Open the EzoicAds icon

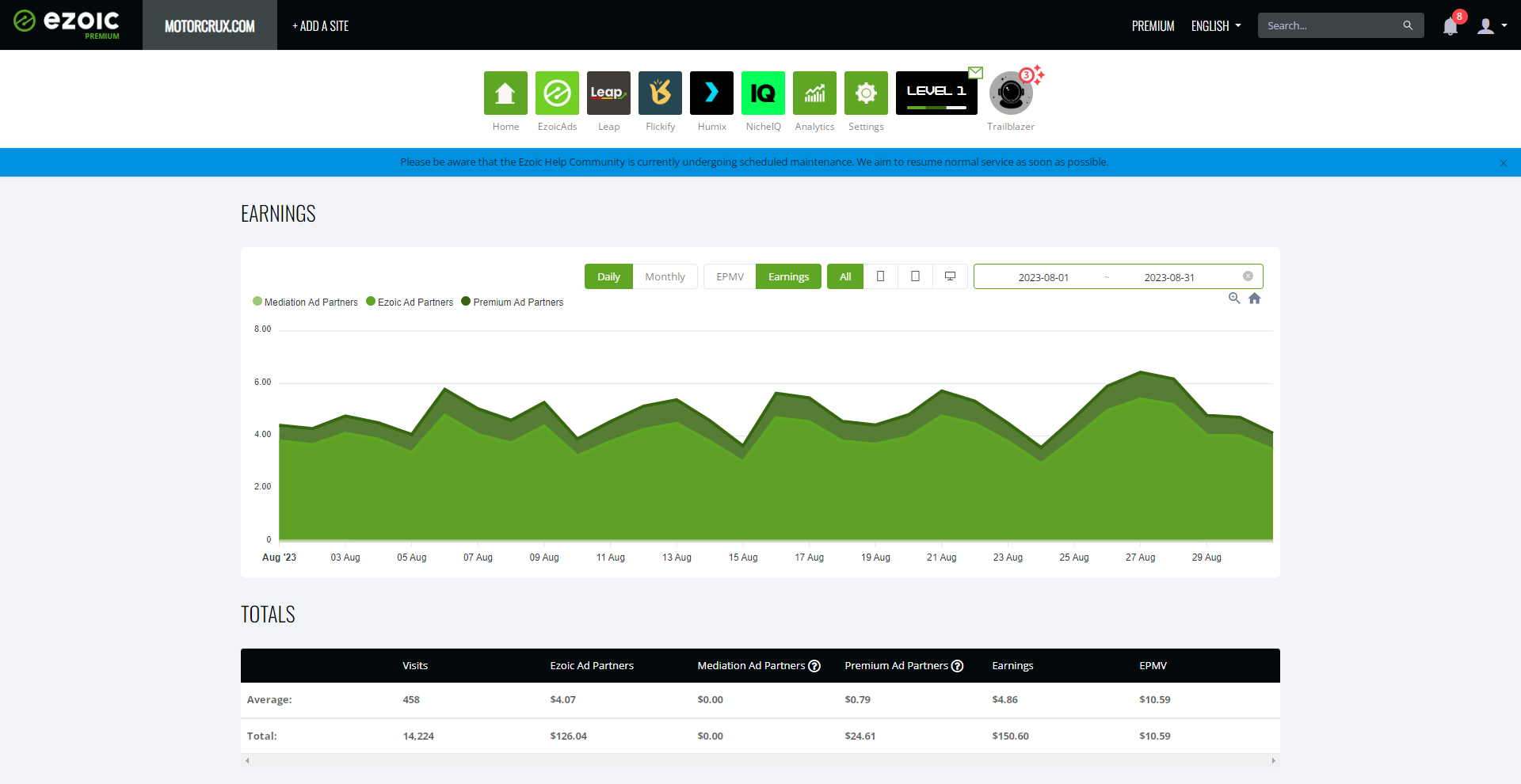coord(557,93)
